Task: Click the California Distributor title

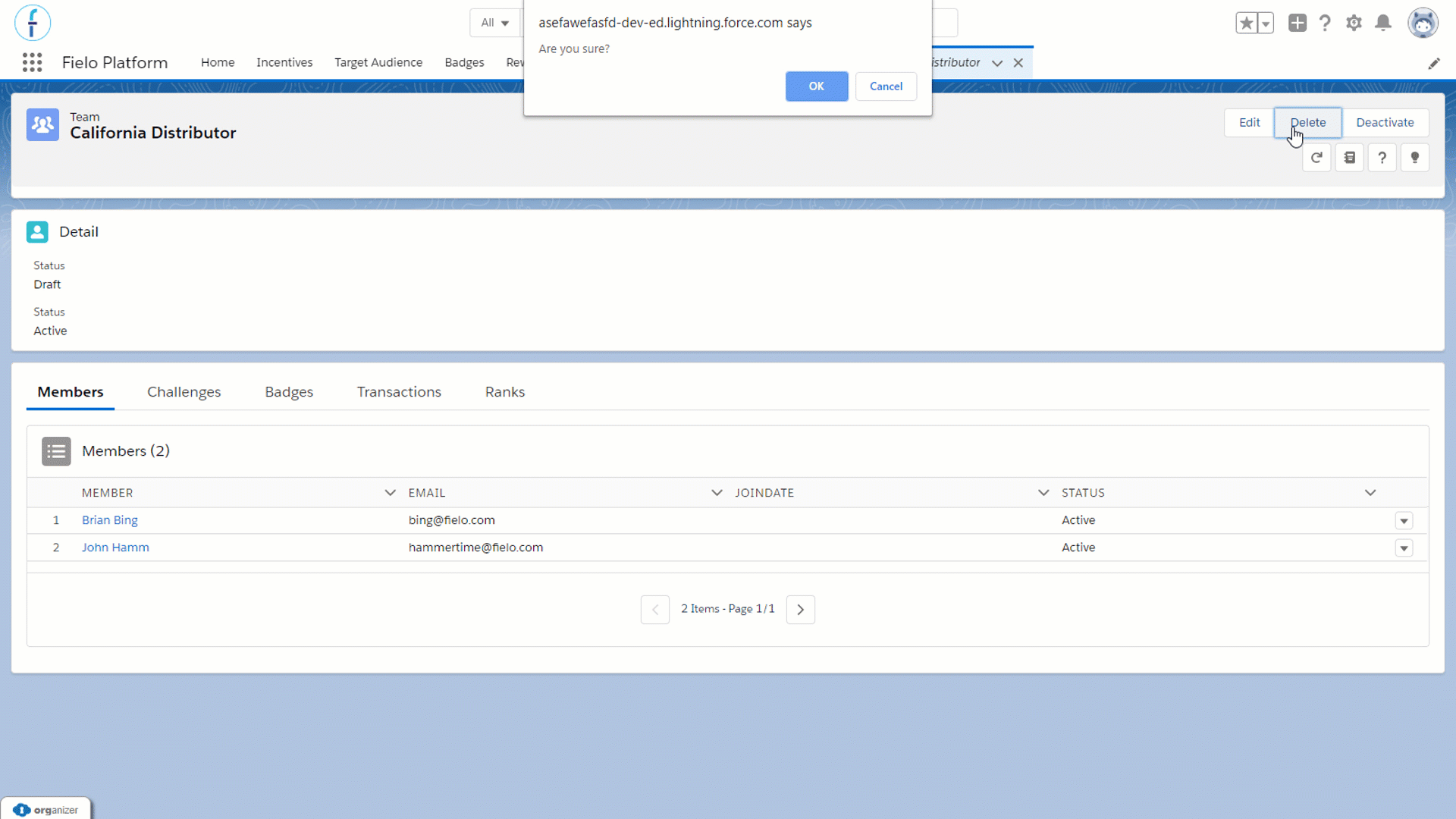Action: 153,133
